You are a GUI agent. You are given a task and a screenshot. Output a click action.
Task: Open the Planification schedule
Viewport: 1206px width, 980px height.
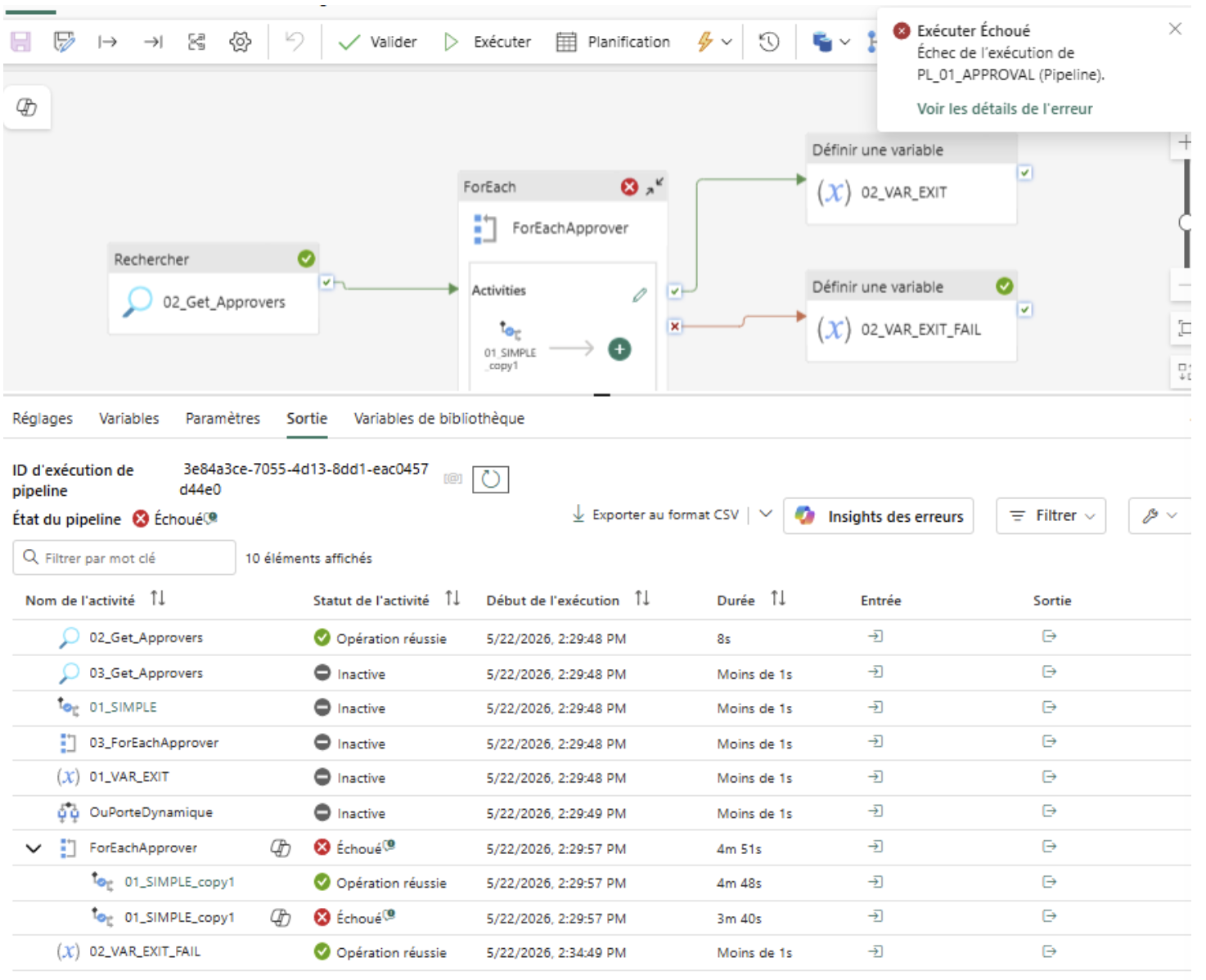point(613,42)
